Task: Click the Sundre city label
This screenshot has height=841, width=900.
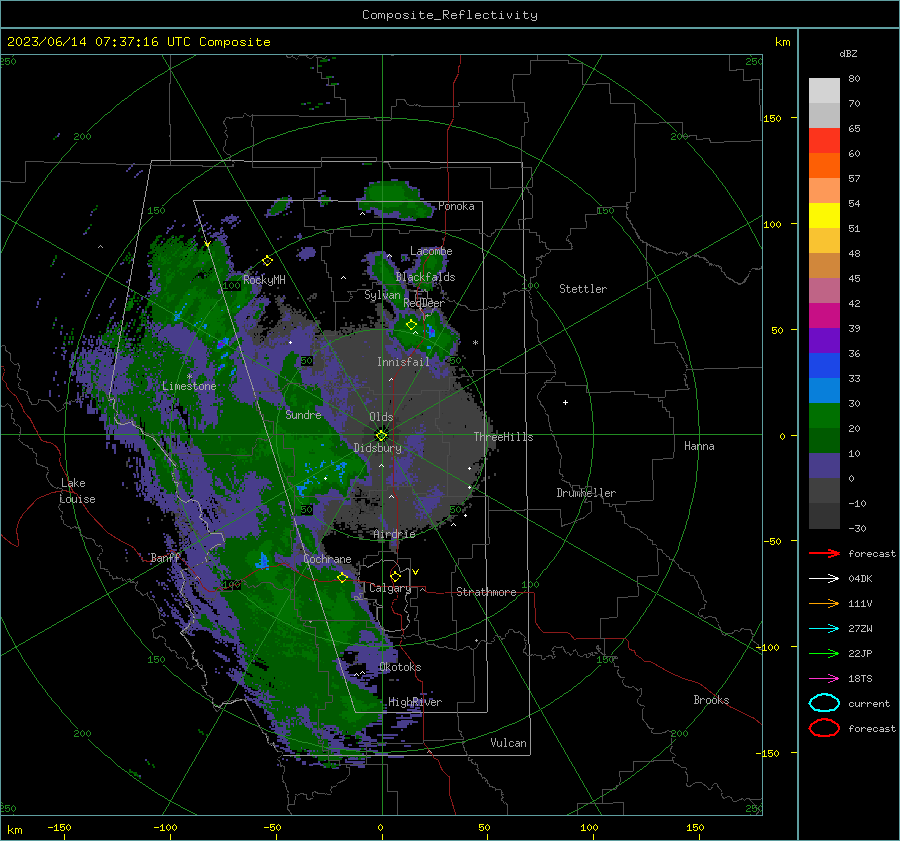Action: (304, 414)
